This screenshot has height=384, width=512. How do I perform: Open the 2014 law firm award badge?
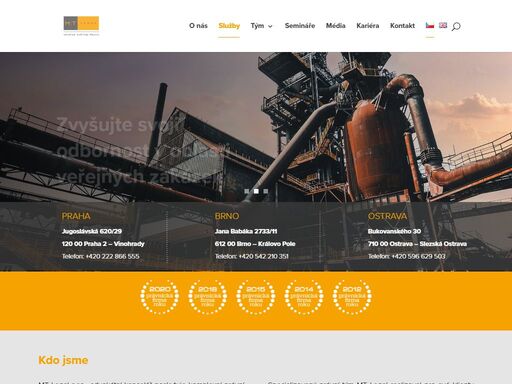coord(304,297)
